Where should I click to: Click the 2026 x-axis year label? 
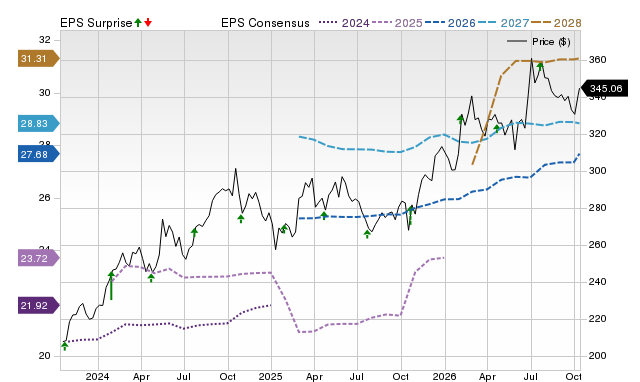pos(444,376)
